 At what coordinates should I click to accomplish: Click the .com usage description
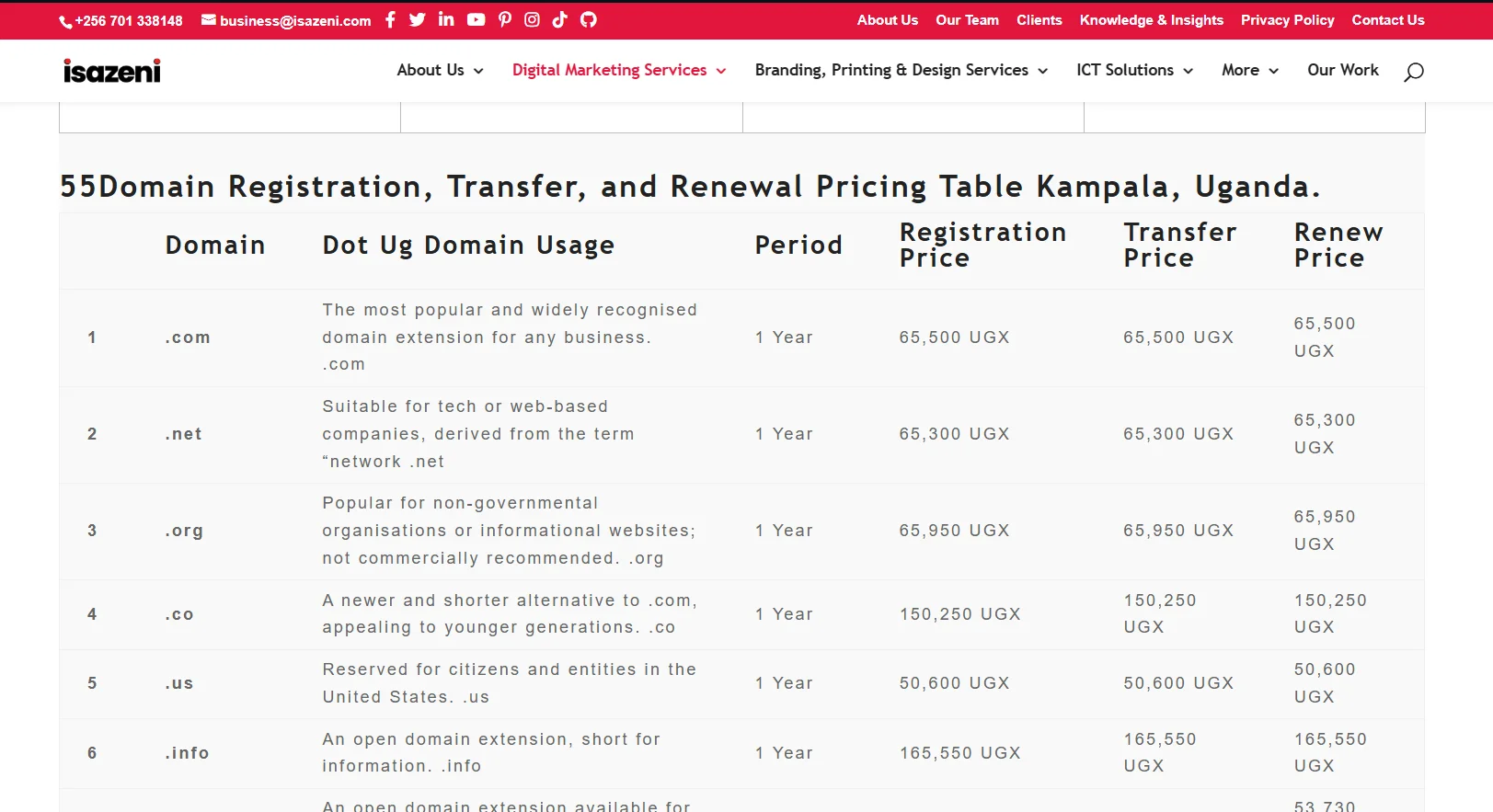click(510, 337)
